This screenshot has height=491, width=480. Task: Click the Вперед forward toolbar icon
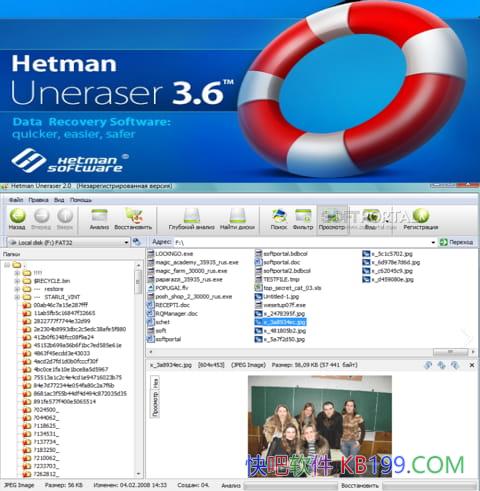click(42, 215)
